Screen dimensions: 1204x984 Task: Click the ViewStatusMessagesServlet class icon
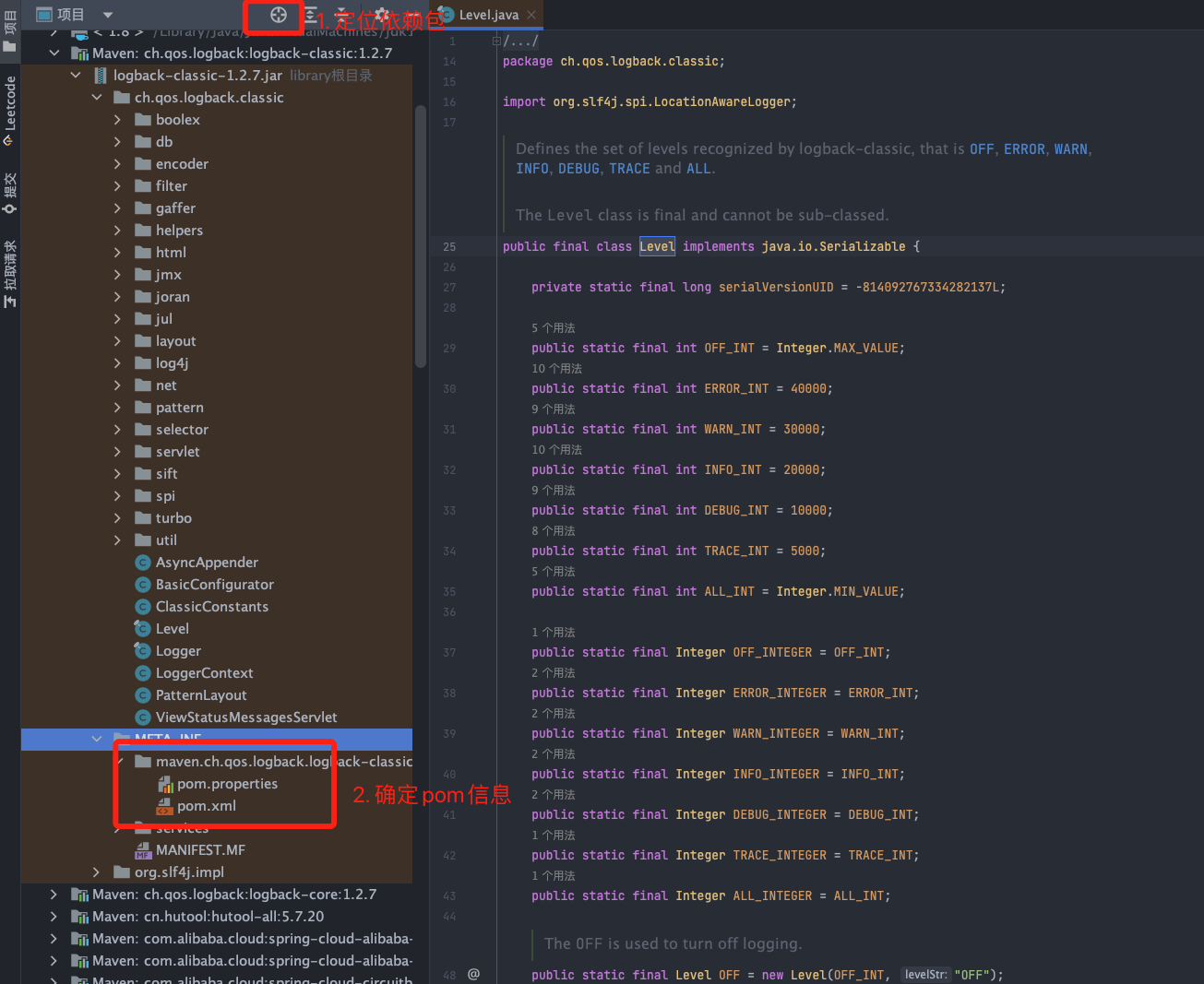(x=142, y=717)
